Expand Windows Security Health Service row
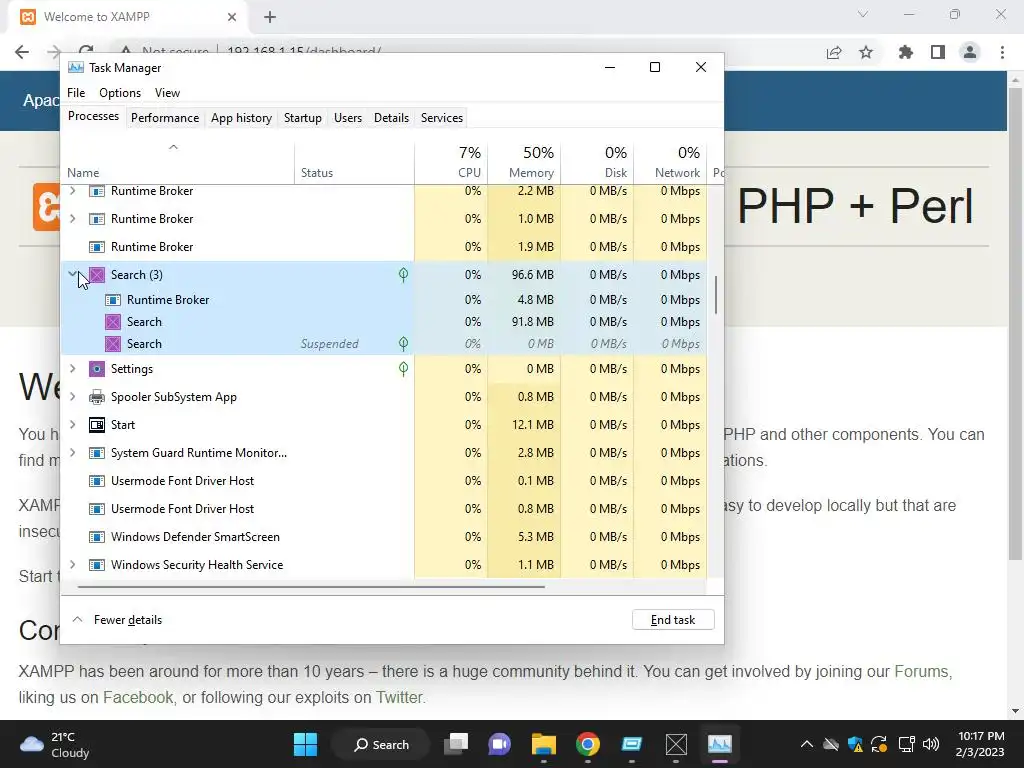Image resolution: width=1024 pixels, height=768 pixels. click(72, 564)
